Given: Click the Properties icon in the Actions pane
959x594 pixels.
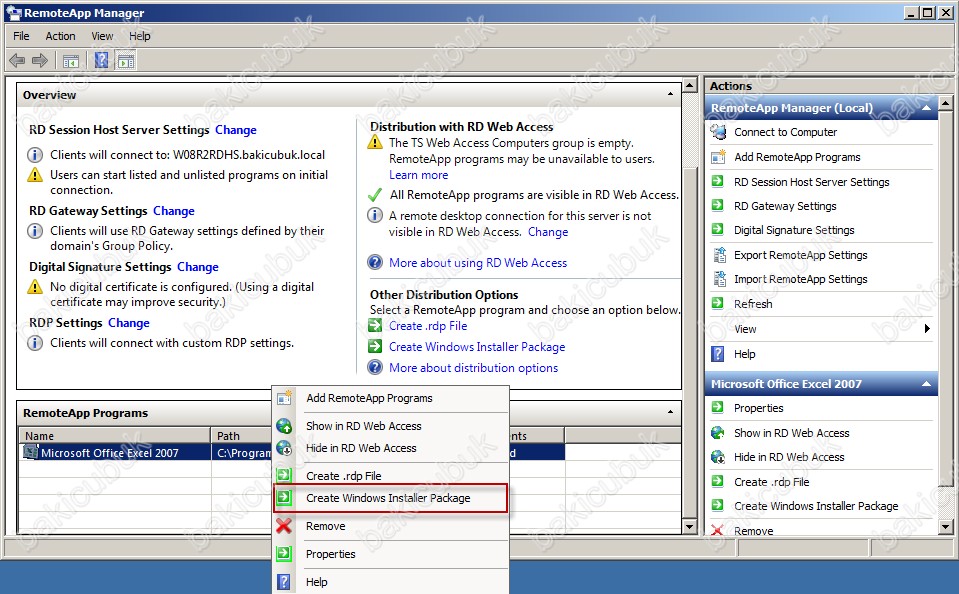Looking at the screenshot, I should [718, 407].
